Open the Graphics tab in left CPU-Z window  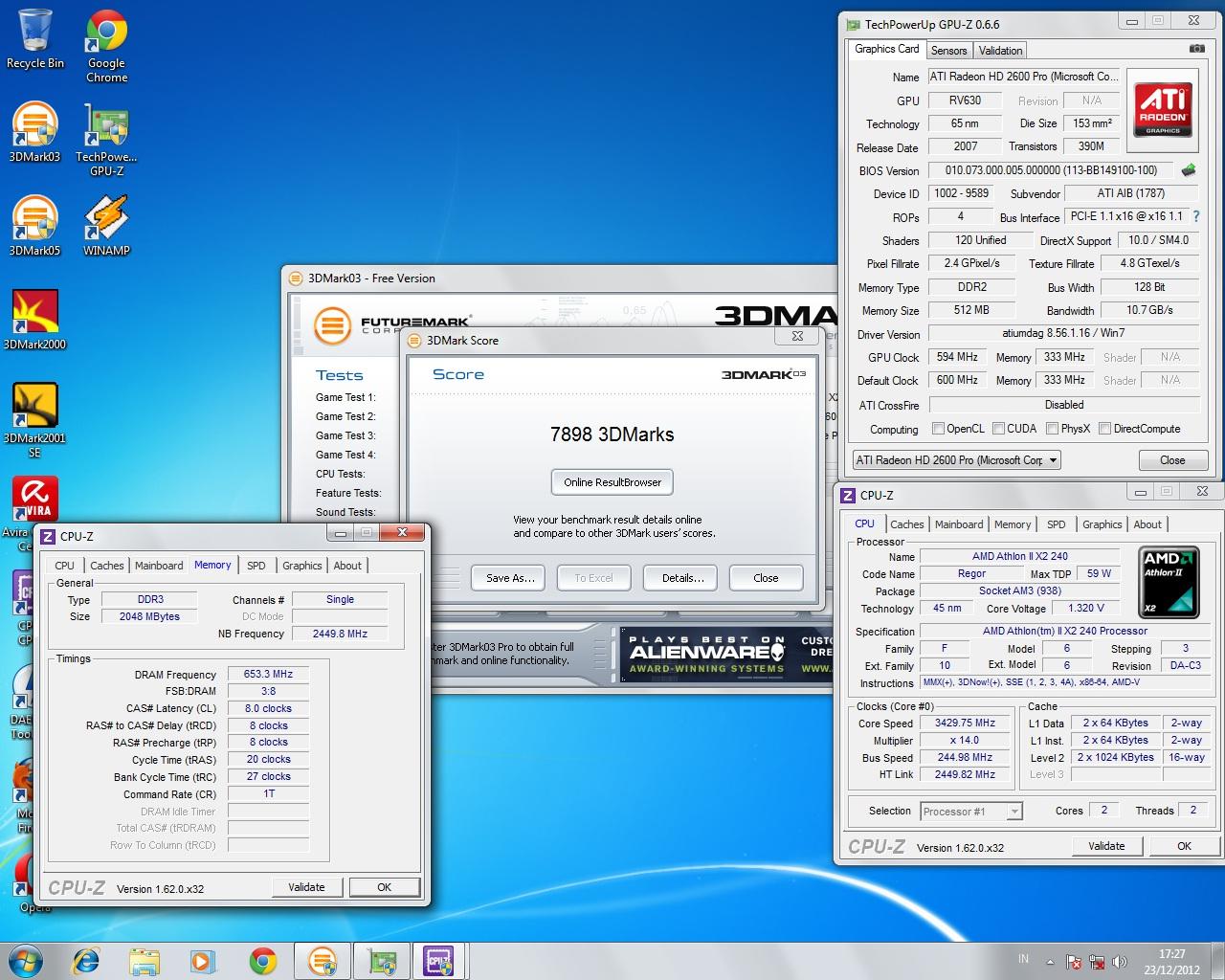(301, 566)
